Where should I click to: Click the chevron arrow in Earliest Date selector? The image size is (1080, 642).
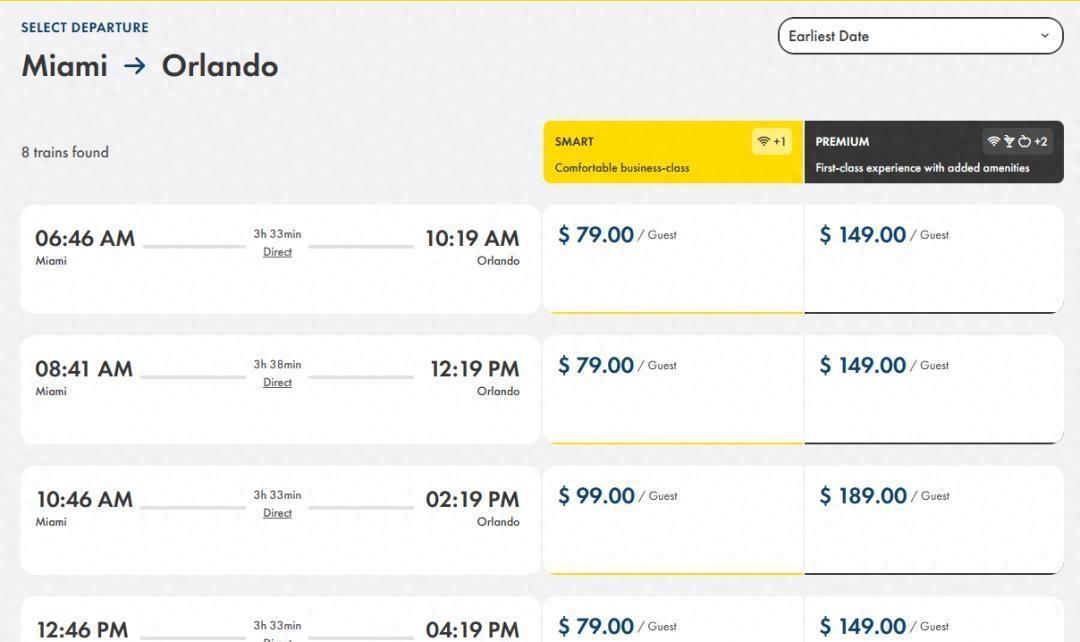point(1045,36)
